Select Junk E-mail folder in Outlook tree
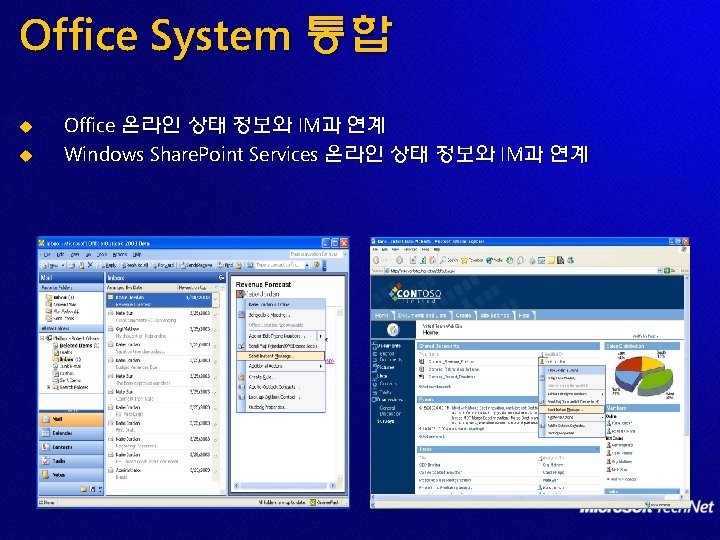Viewport: 720px width, 540px height. point(68,366)
